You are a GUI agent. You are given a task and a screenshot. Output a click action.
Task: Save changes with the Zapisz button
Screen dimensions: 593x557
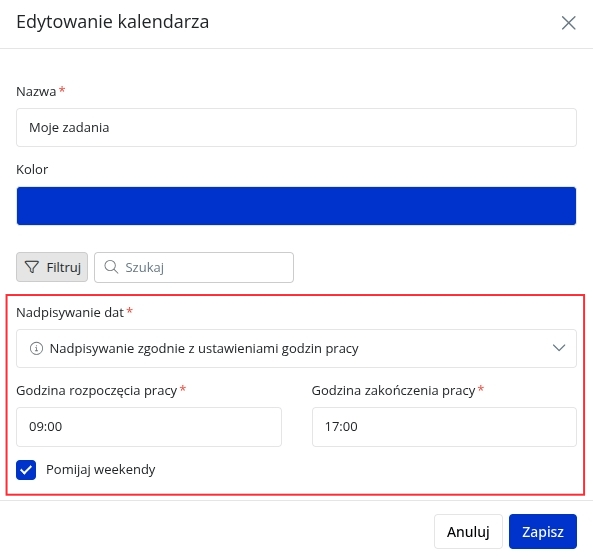point(543,531)
